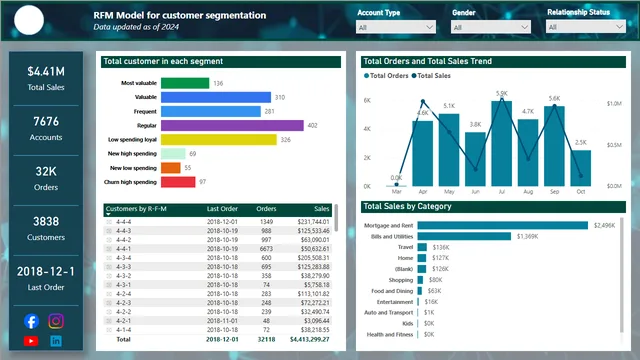Viewport: 640px width, 360px height.
Task: Select the Most valuable green bar
Action: [x=185, y=83]
